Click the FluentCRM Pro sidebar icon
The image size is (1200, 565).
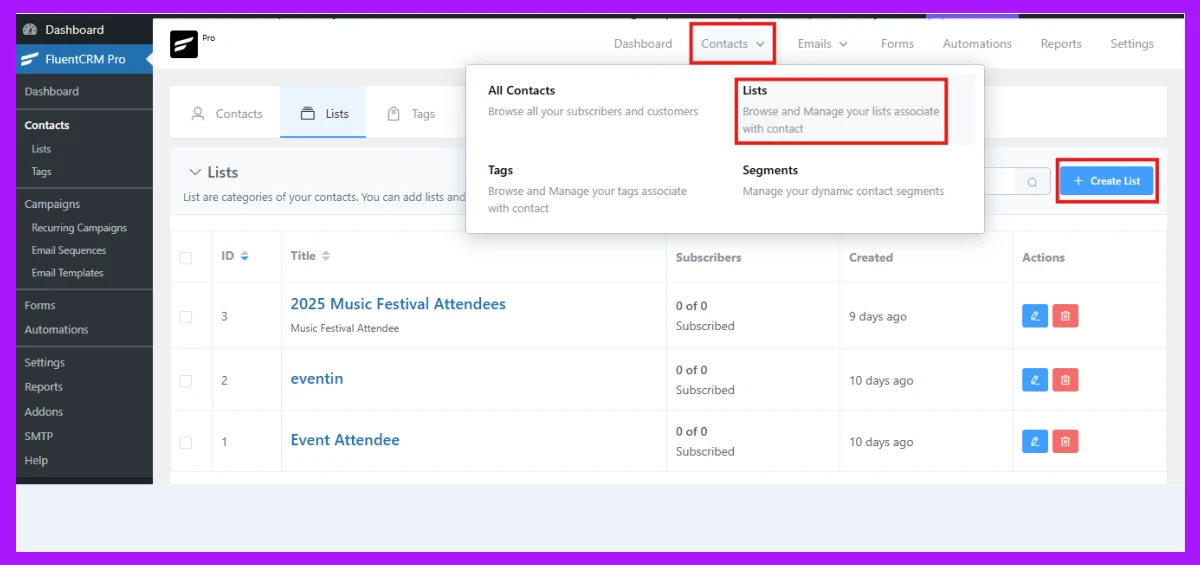(30, 59)
